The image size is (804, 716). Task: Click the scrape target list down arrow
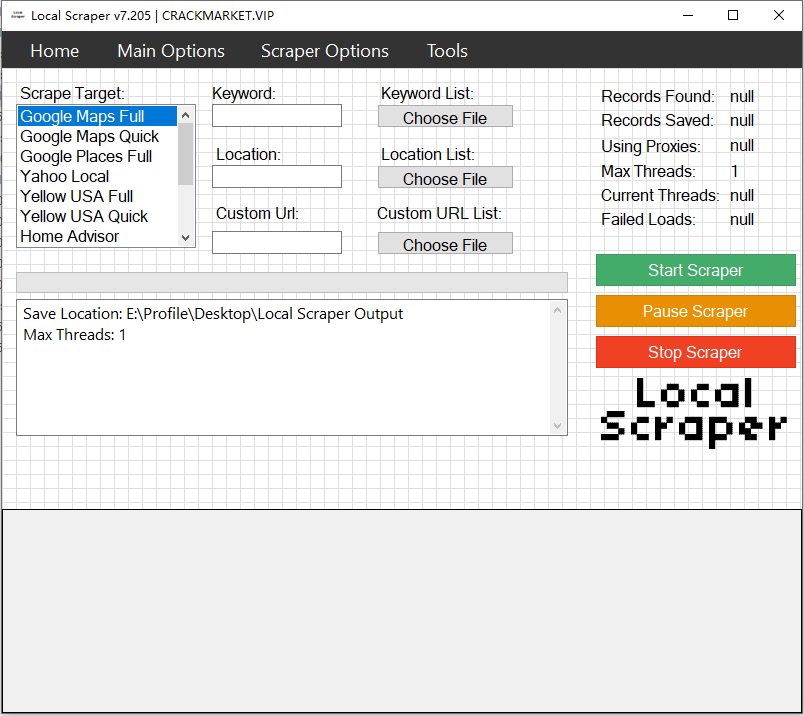tap(186, 237)
